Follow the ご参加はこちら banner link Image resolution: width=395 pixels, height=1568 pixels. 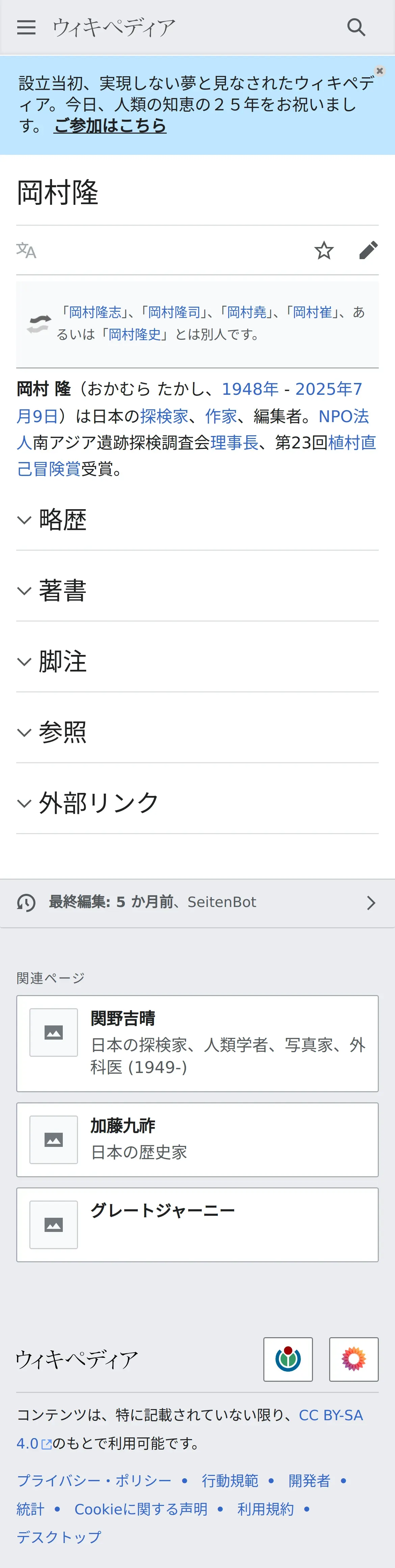tap(109, 126)
